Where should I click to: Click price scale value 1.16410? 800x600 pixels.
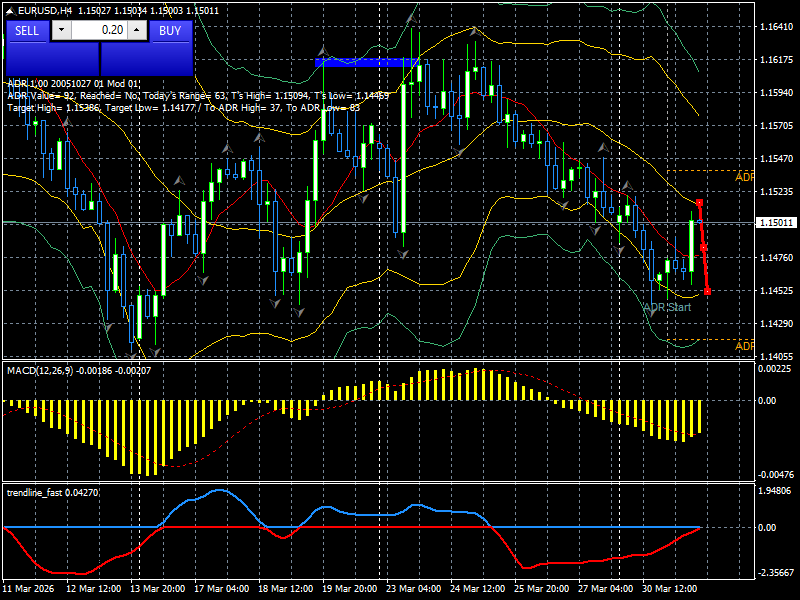[x=777, y=27]
